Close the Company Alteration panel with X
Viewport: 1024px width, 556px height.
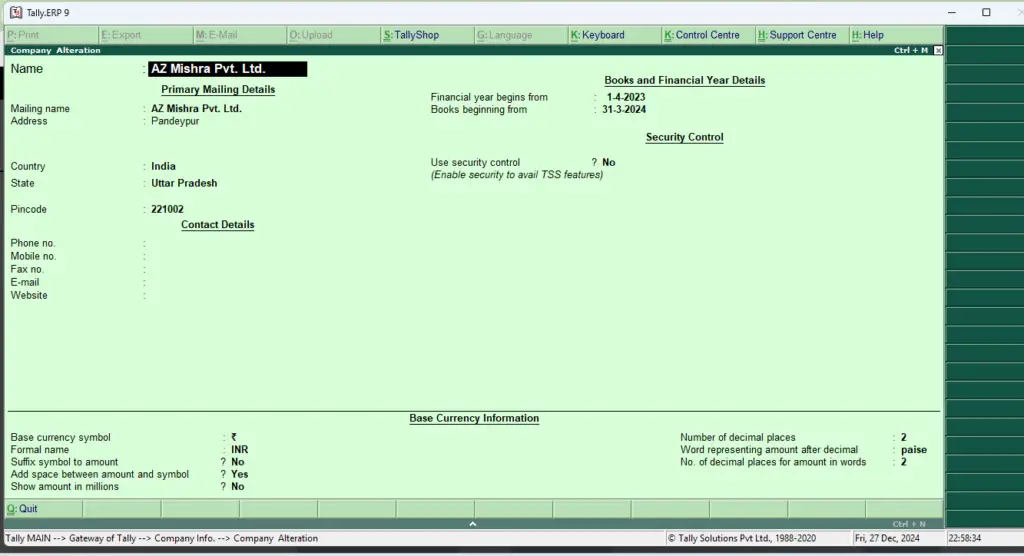tap(938, 50)
